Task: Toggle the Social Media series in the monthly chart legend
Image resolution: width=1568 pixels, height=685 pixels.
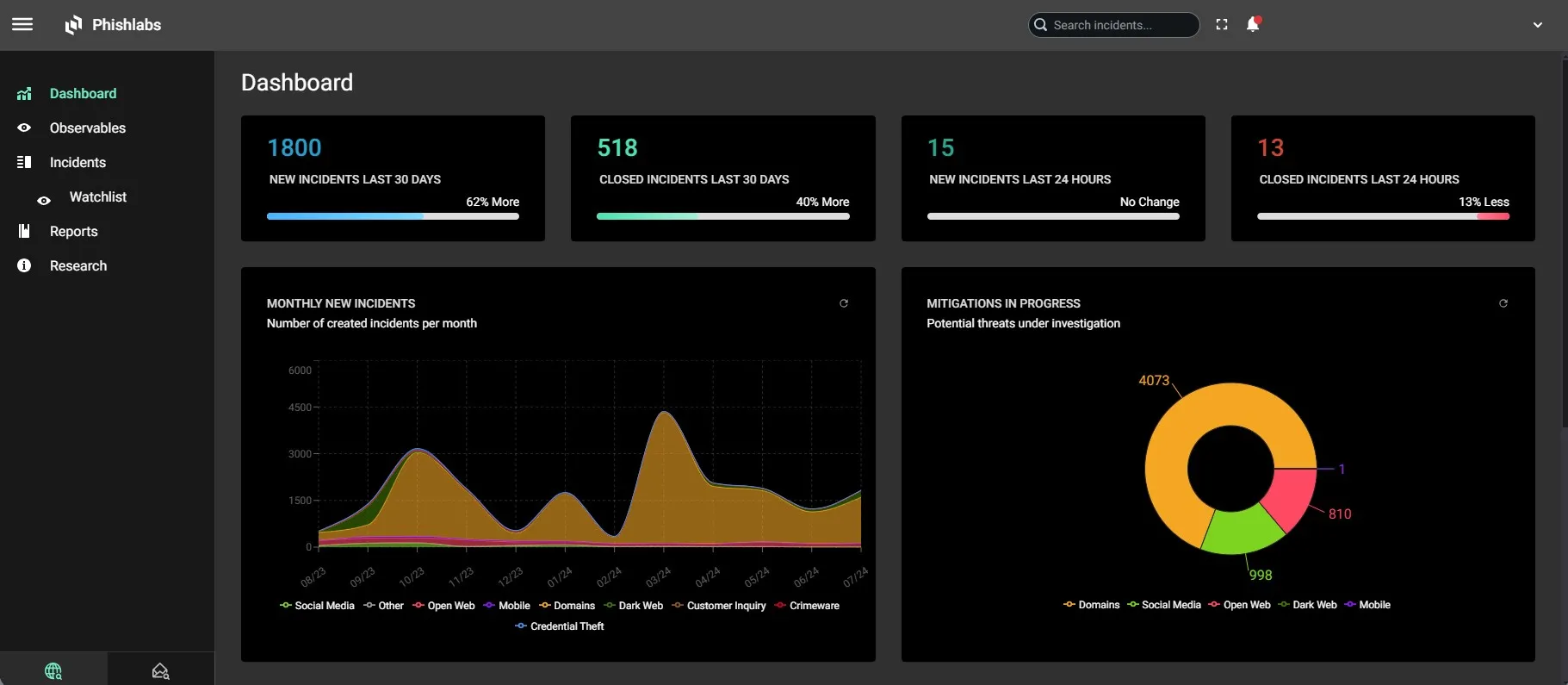Action: coord(317,606)
